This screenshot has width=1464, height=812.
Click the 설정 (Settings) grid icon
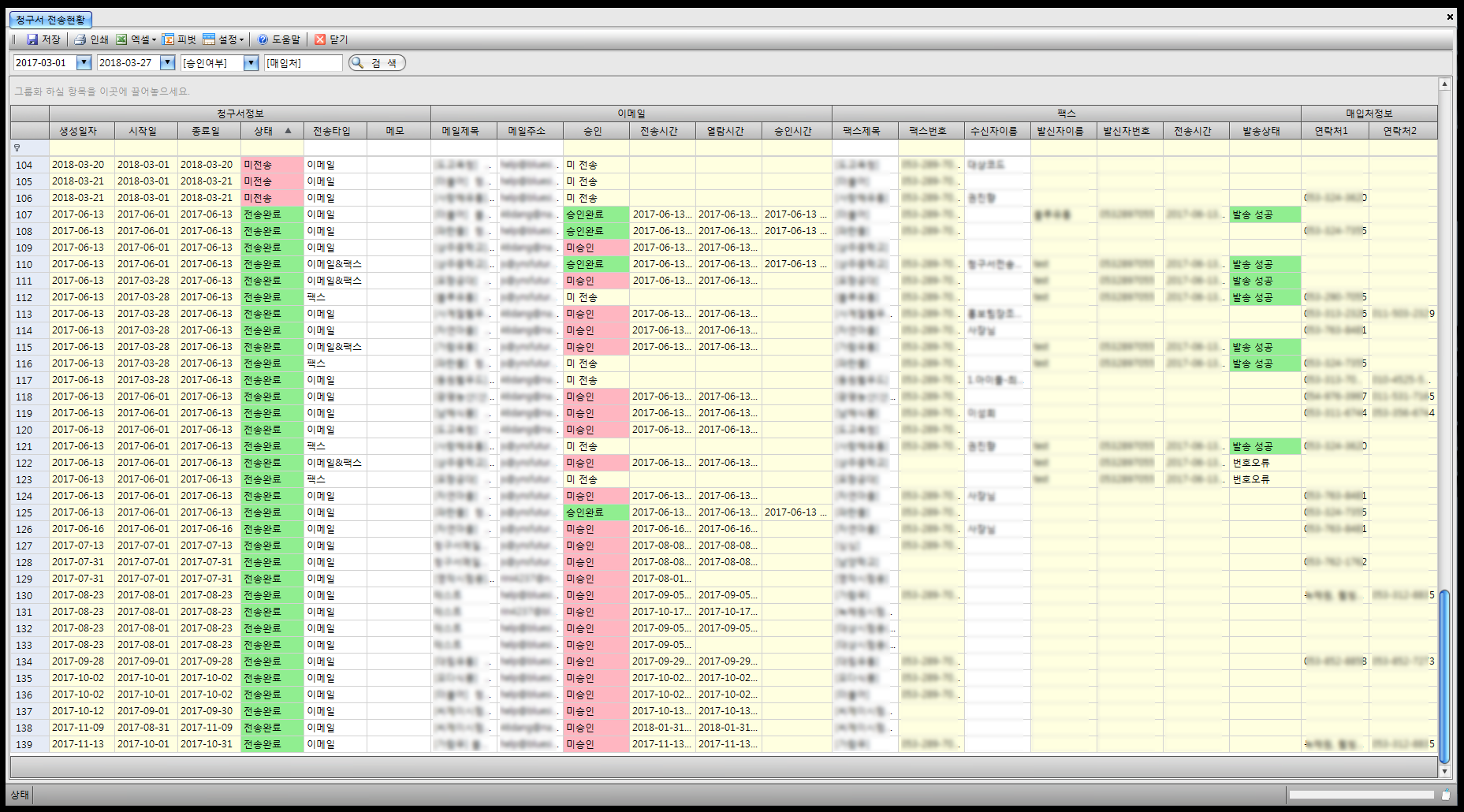point(209,39)
